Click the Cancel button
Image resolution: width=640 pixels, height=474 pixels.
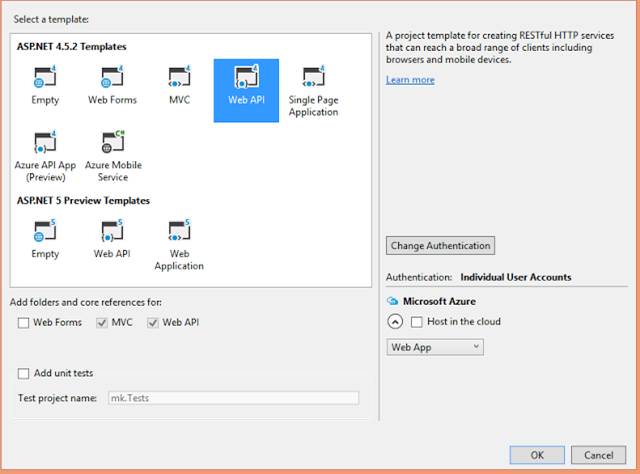(598, 455)
